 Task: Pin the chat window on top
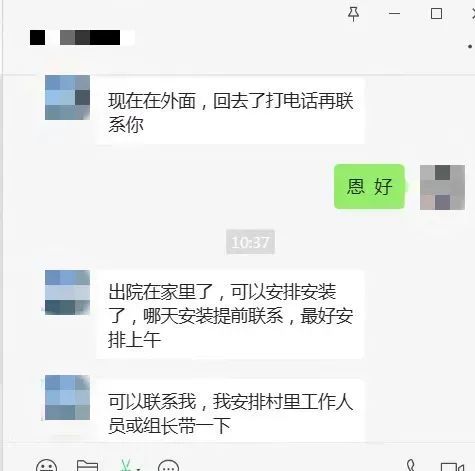(x=353, y=14)
